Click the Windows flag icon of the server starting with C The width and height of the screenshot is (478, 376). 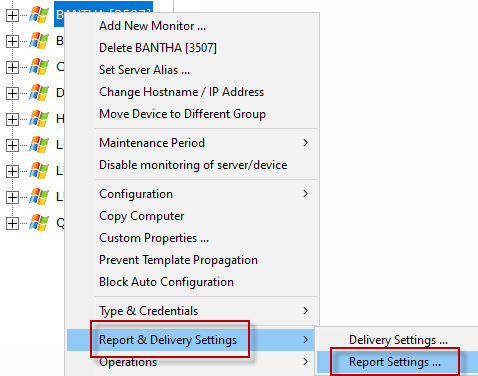pos(39,67)
